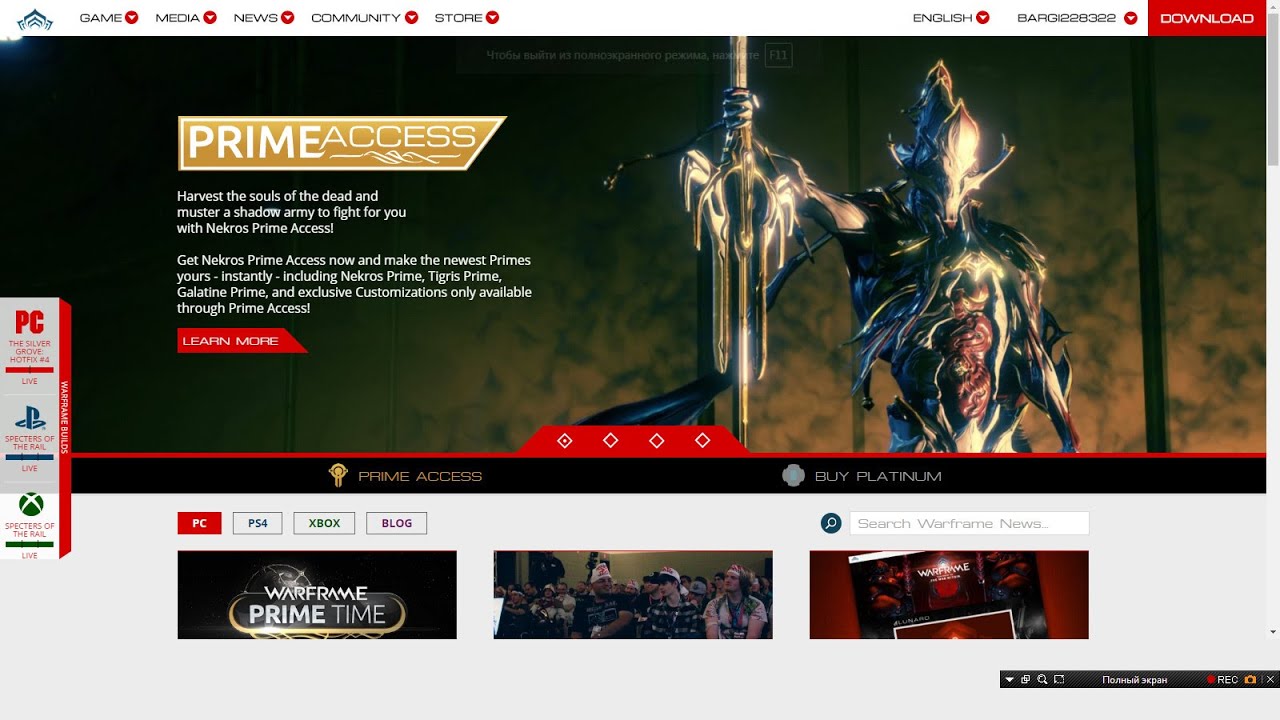Image resolution: width=1280 pixels, height=720 pixels.
Task: Click the red DOWNLOAD button
Action: click(x=1207, y=18)
